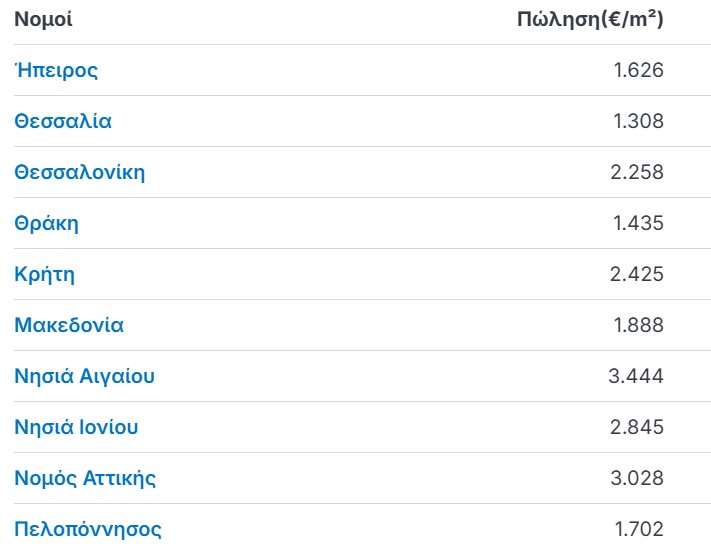The height and width of the screenshot is (551, 711).
Task: Click the Πώληση(€/m²) column header
Action: (x=590, y=20)
